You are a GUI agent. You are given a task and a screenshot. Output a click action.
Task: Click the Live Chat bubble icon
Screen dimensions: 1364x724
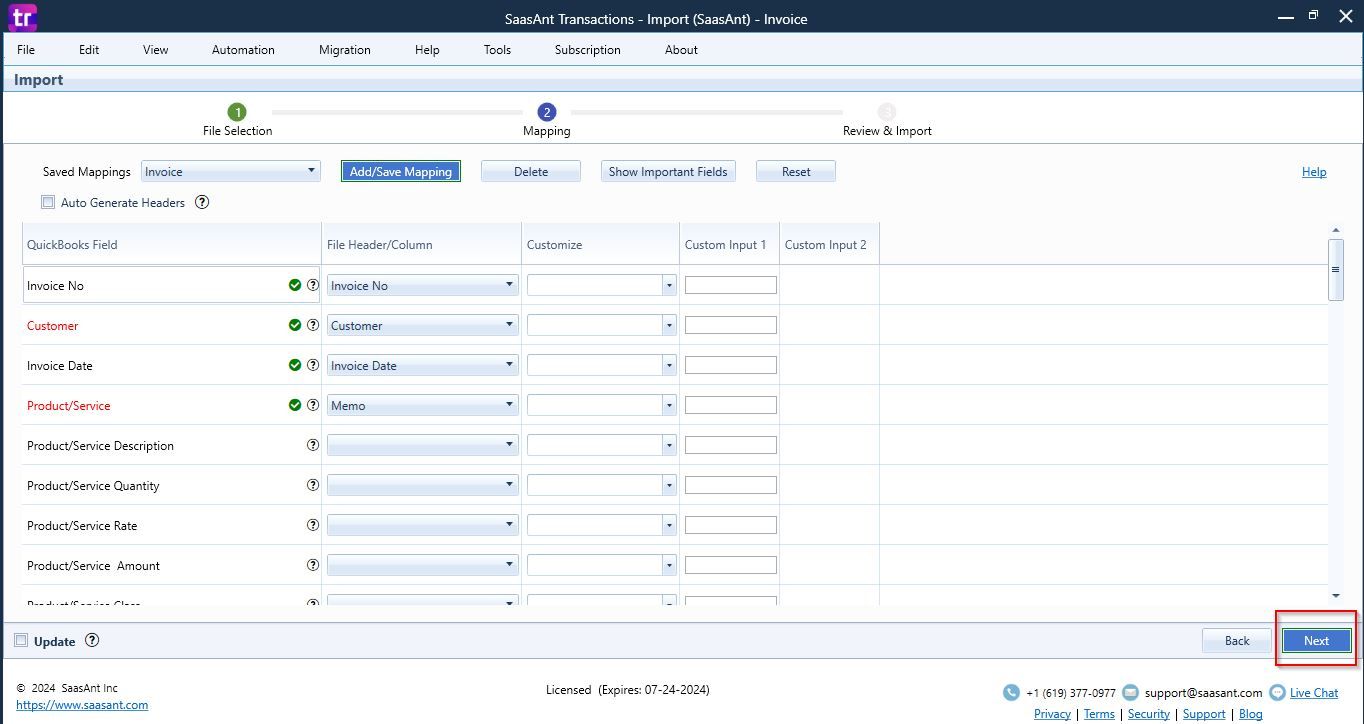coord(1277,692)
